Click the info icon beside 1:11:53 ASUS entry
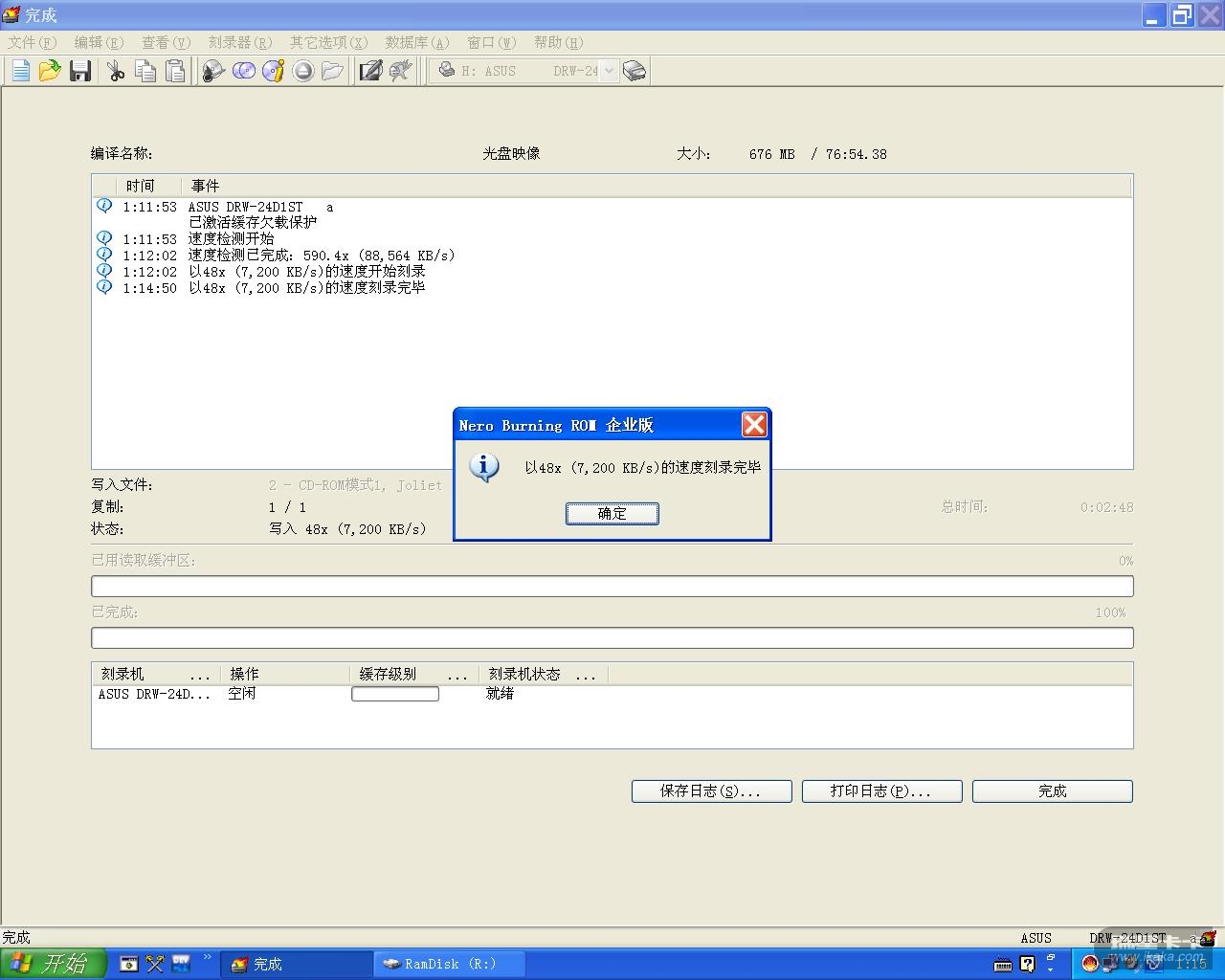This screenshot has height=980, width=1225. 104,206
